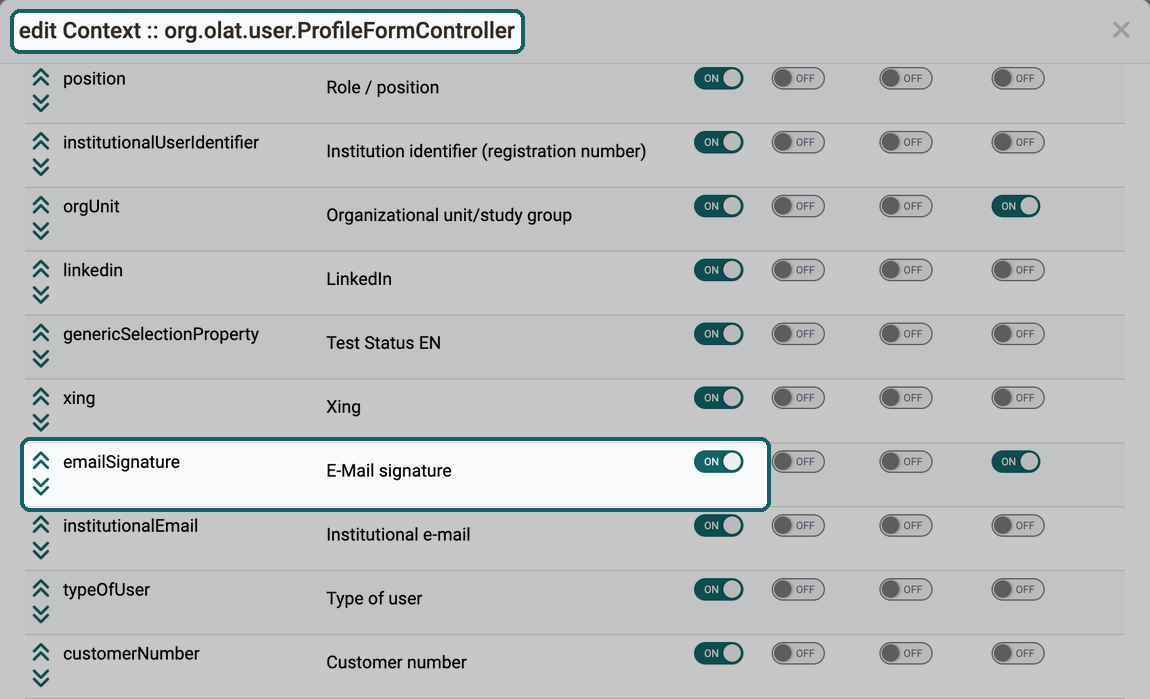Toggle first ON switch for institutionalEmail
This screenshot has height=699, width=1150.
[x=719, y=525]
